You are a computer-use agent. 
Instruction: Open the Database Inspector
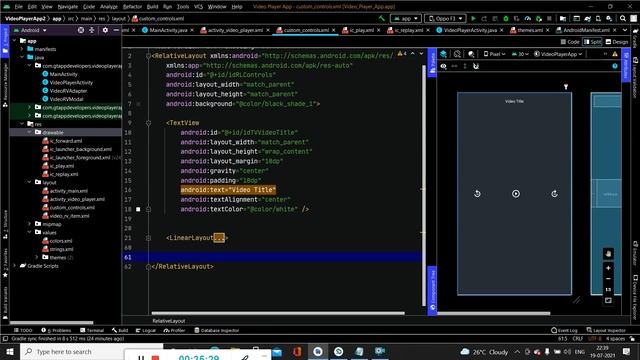[x=217, y=330]
